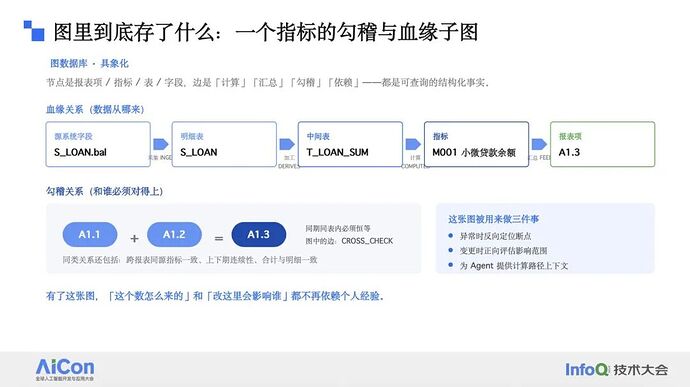Click the 勾稽关系(和谁必须对得上) heading
The width and height of the screenshot is (690, 387).
(x=105, y=191)
